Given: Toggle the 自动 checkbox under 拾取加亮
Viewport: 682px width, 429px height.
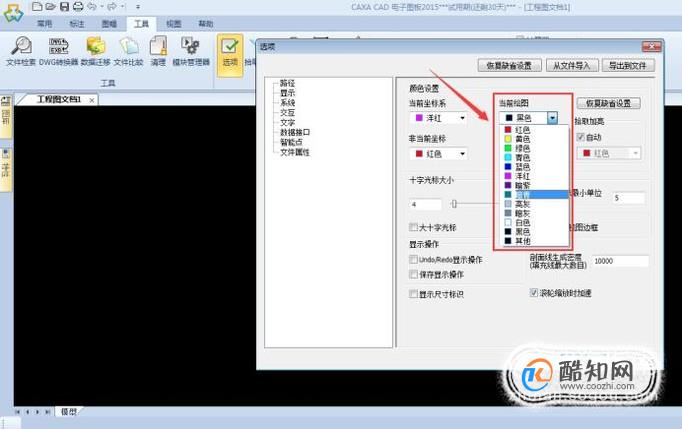Looking at the screenshot, I should tap(580, 137).
